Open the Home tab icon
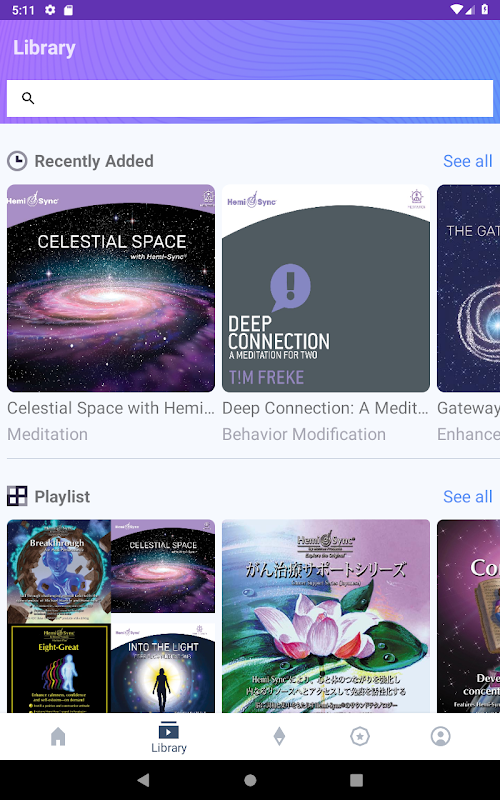This screenshot has width=500, height=800. click(58, 736)
